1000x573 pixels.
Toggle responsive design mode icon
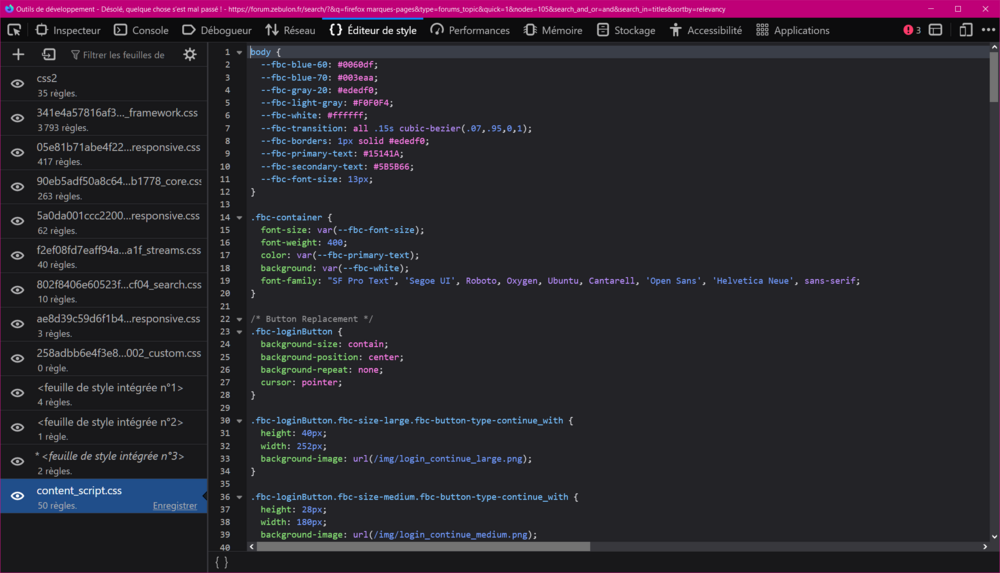pos(966,30)
